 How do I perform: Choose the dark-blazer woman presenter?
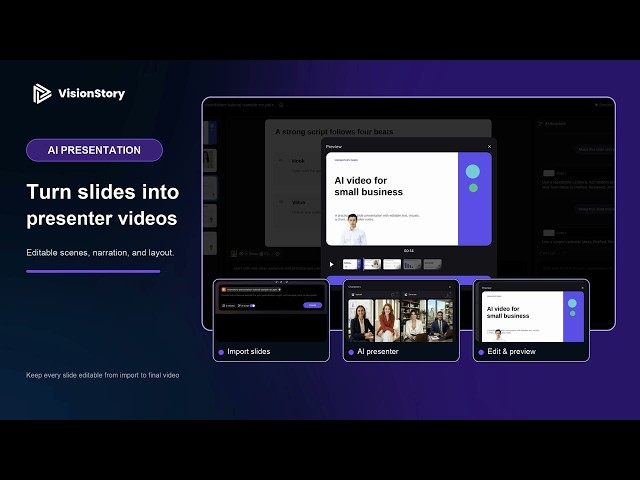coord(360,320)
